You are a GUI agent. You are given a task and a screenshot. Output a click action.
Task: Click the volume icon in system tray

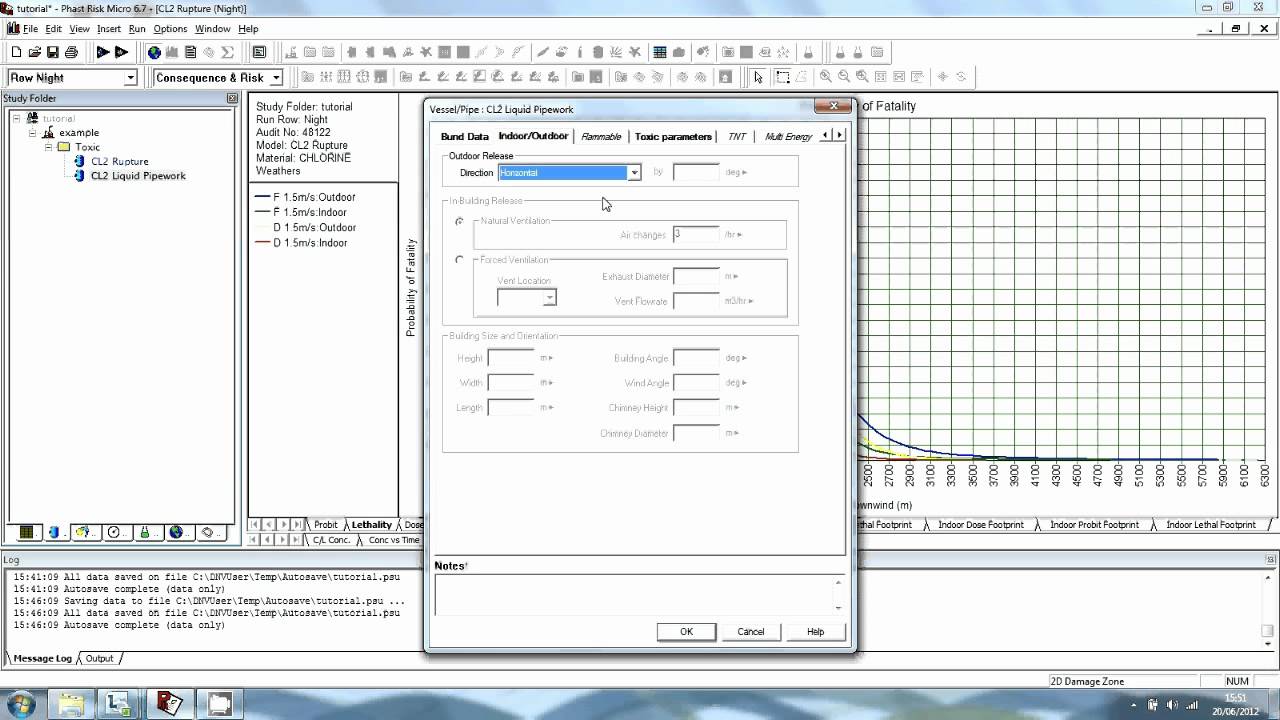coord(1171,704)
